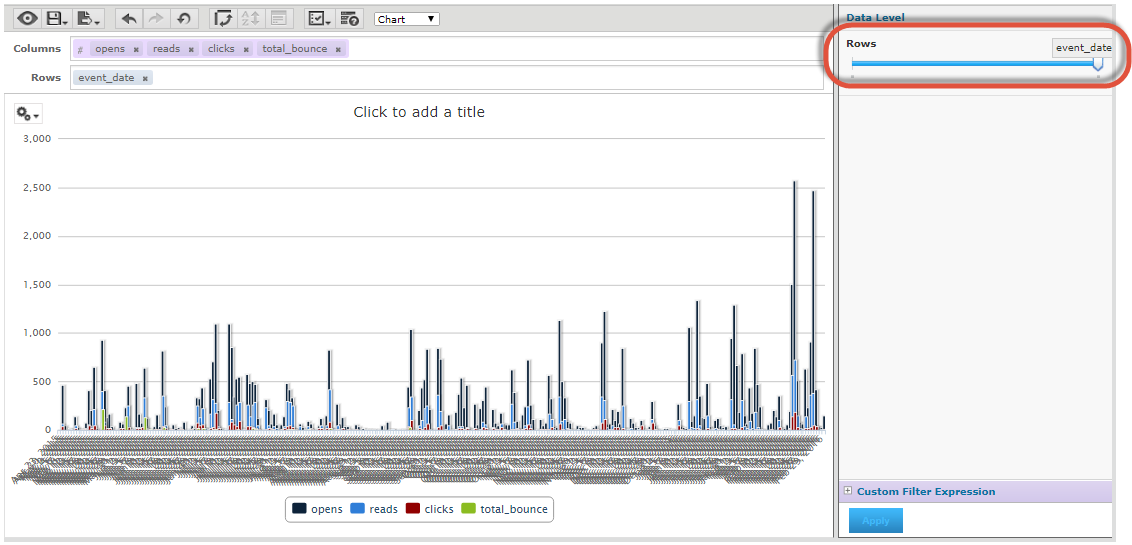Open the chart settings gear menu
The width and height of the screenshot is (1132, 545).
click(28, 115)
